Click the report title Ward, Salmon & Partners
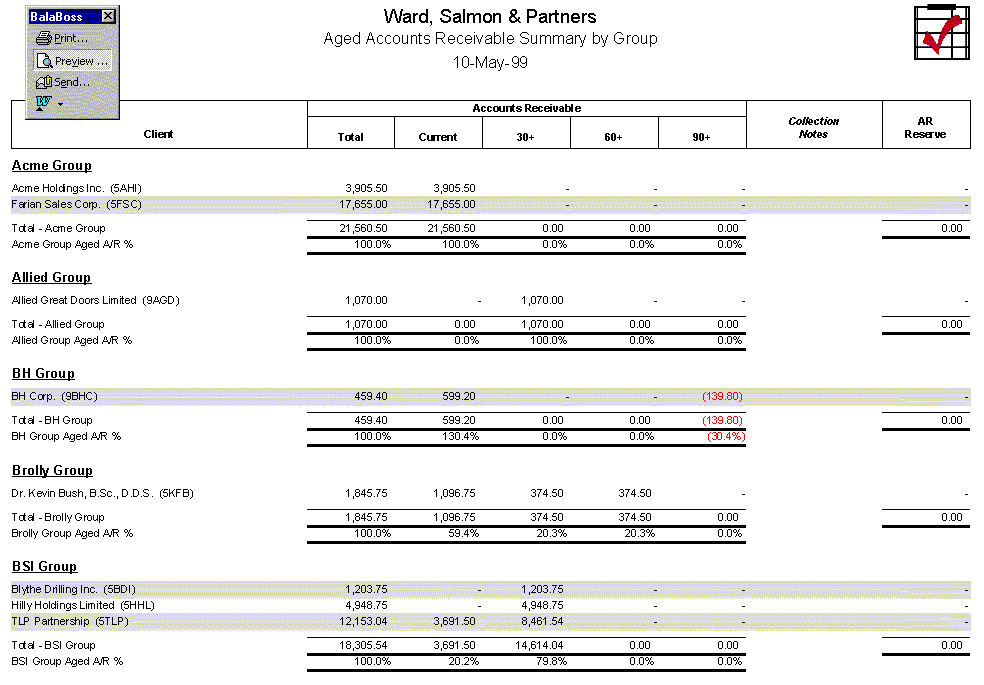 [x=490, y=17]
